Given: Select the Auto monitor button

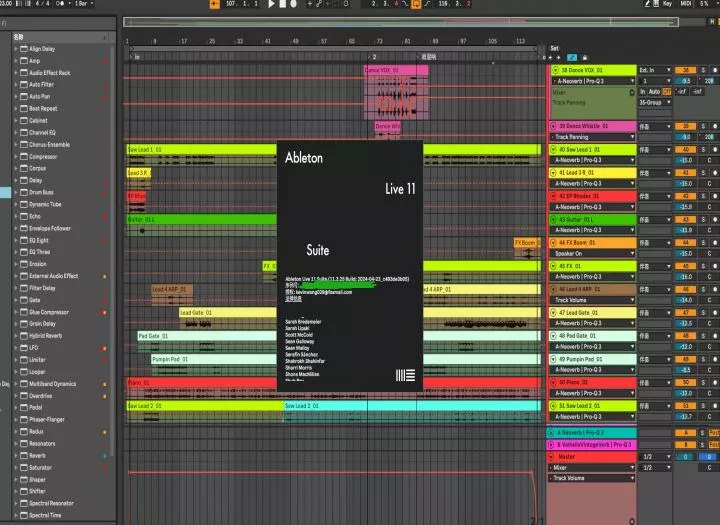Looking at the screenshot, I should tap(654, 92).
